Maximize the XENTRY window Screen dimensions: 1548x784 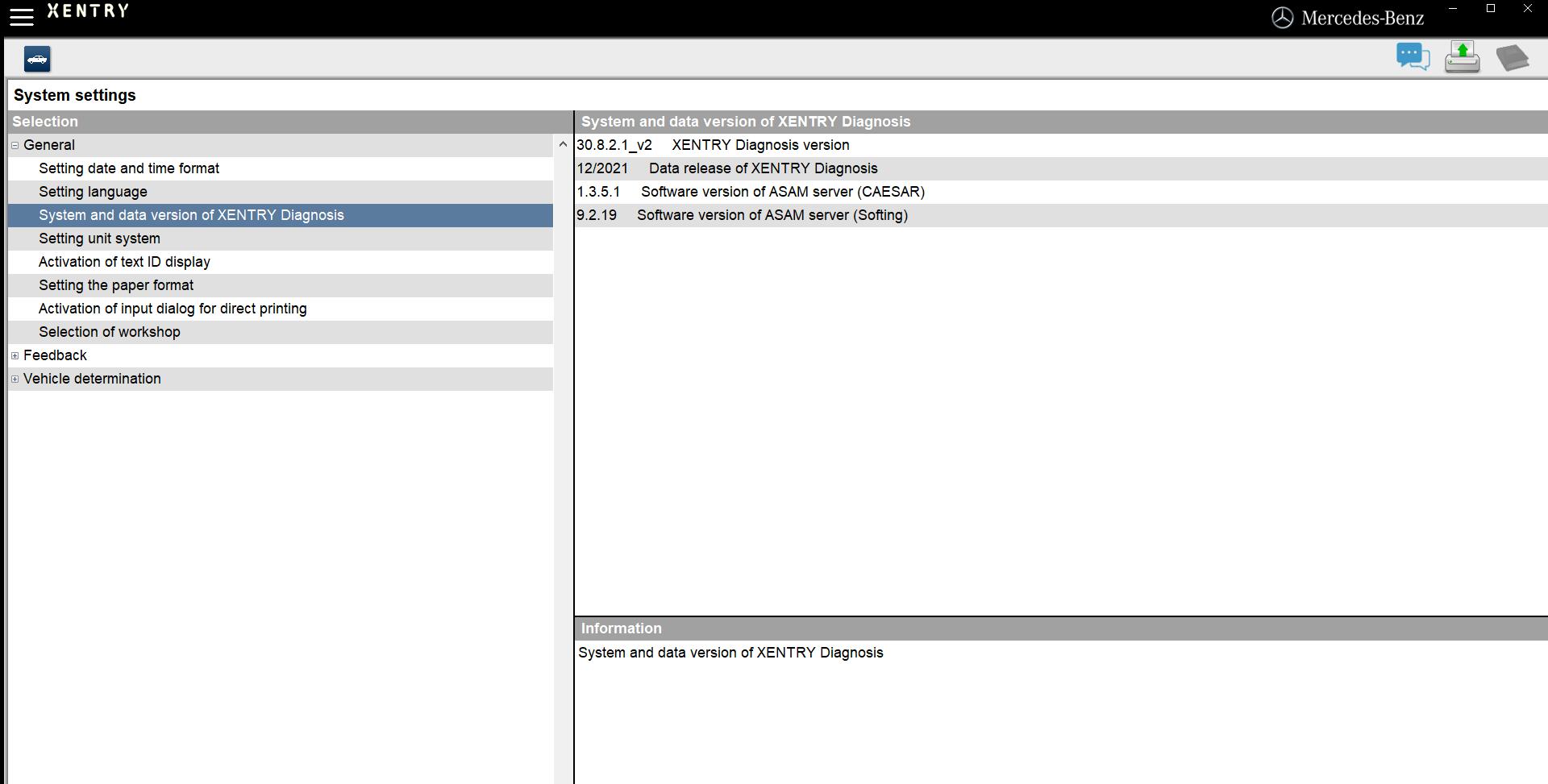(x=1491, y=9)
